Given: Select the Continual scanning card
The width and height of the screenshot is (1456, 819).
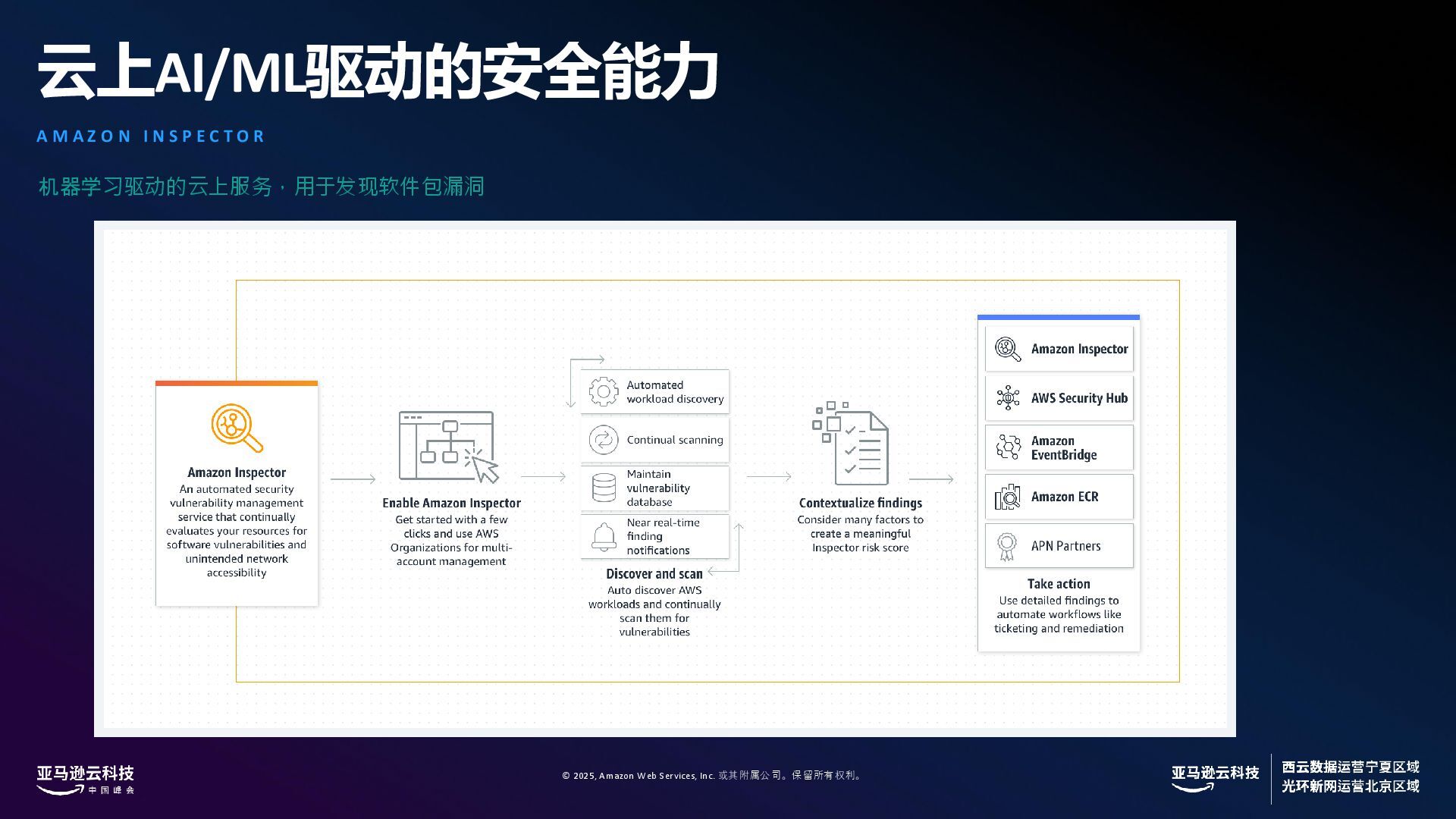Looking at the screenshot, I should tap(655, 440).
